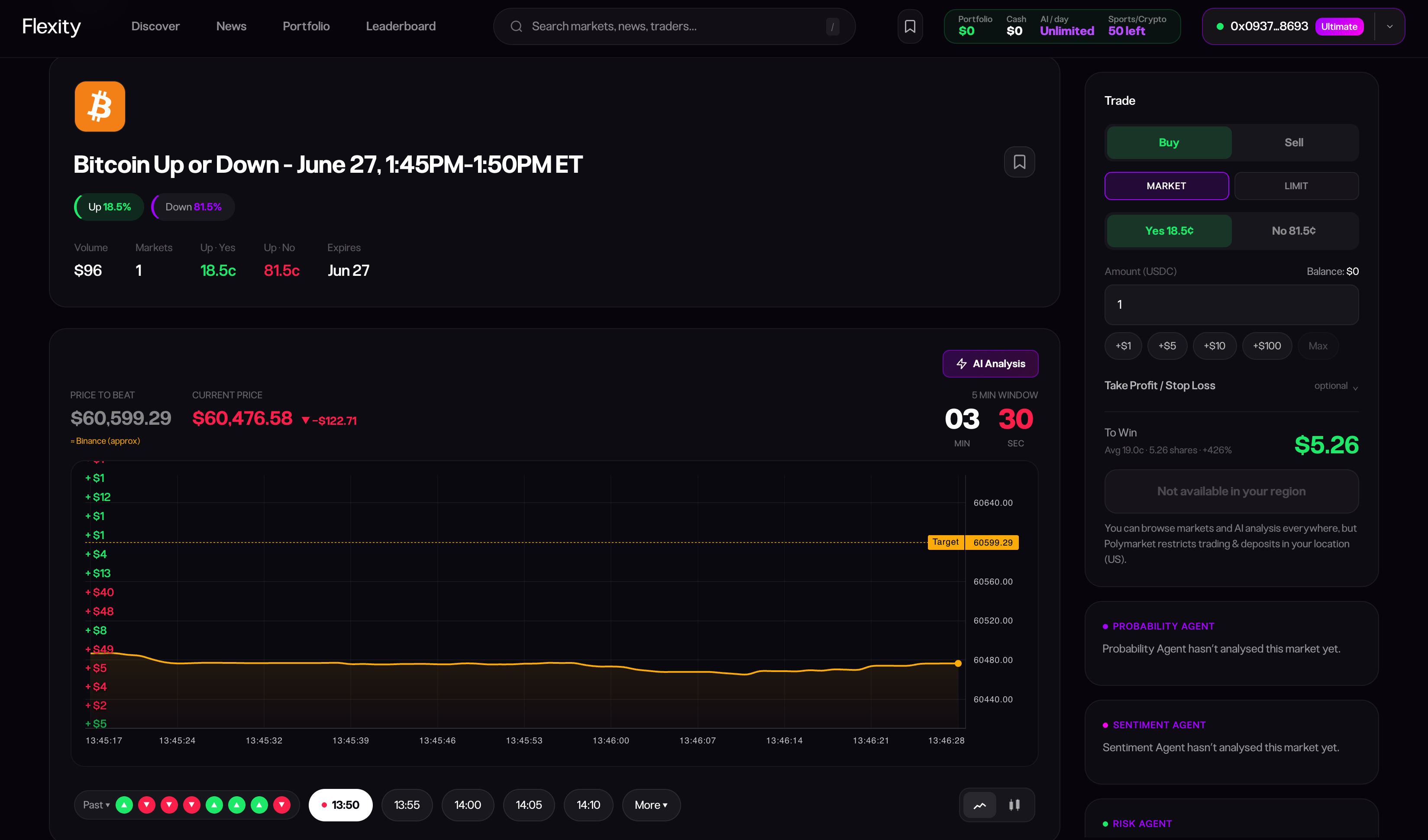Select the Buy side

[x=1169, y=142]
